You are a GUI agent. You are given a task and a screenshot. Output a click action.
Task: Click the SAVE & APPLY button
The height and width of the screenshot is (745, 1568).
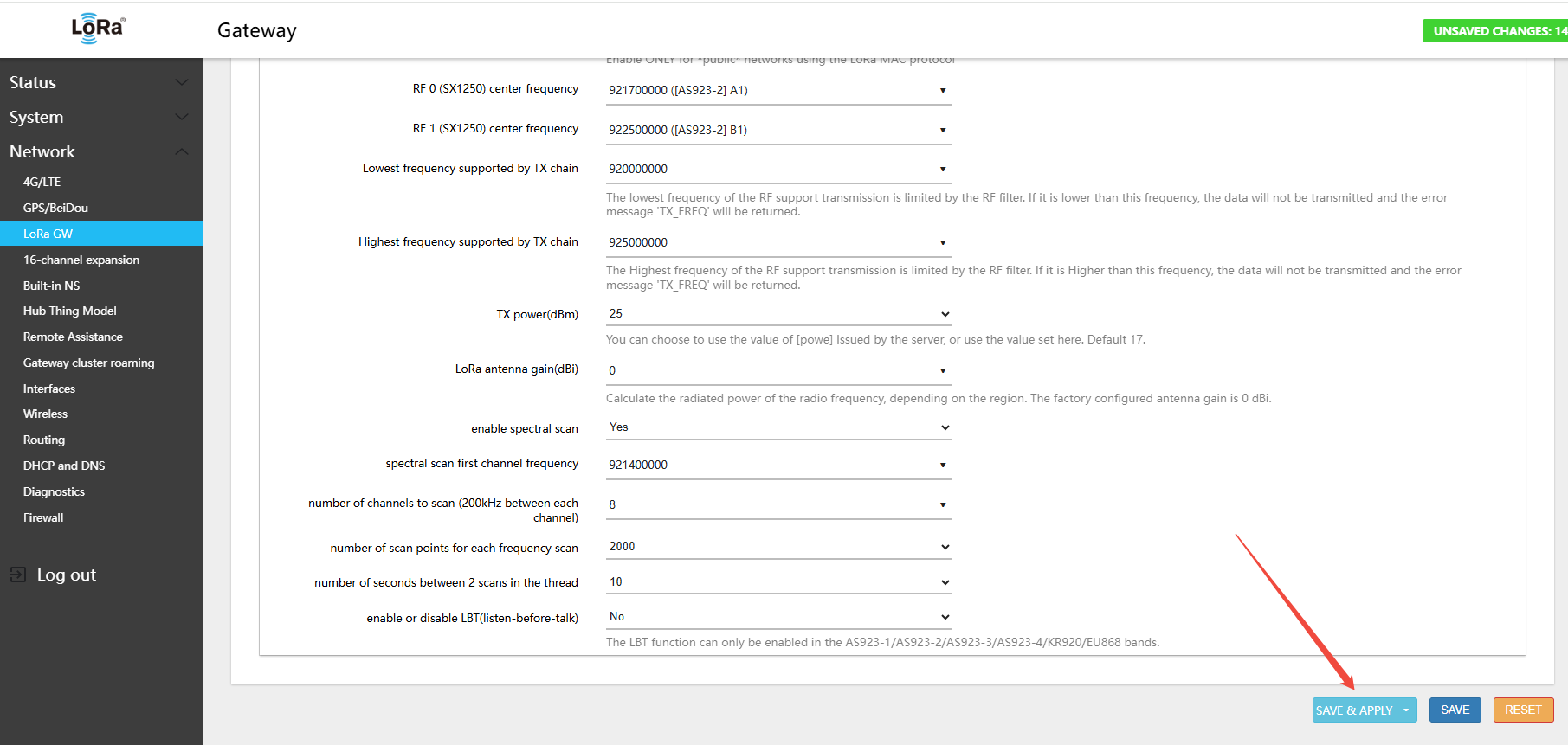coord(1354,710)
